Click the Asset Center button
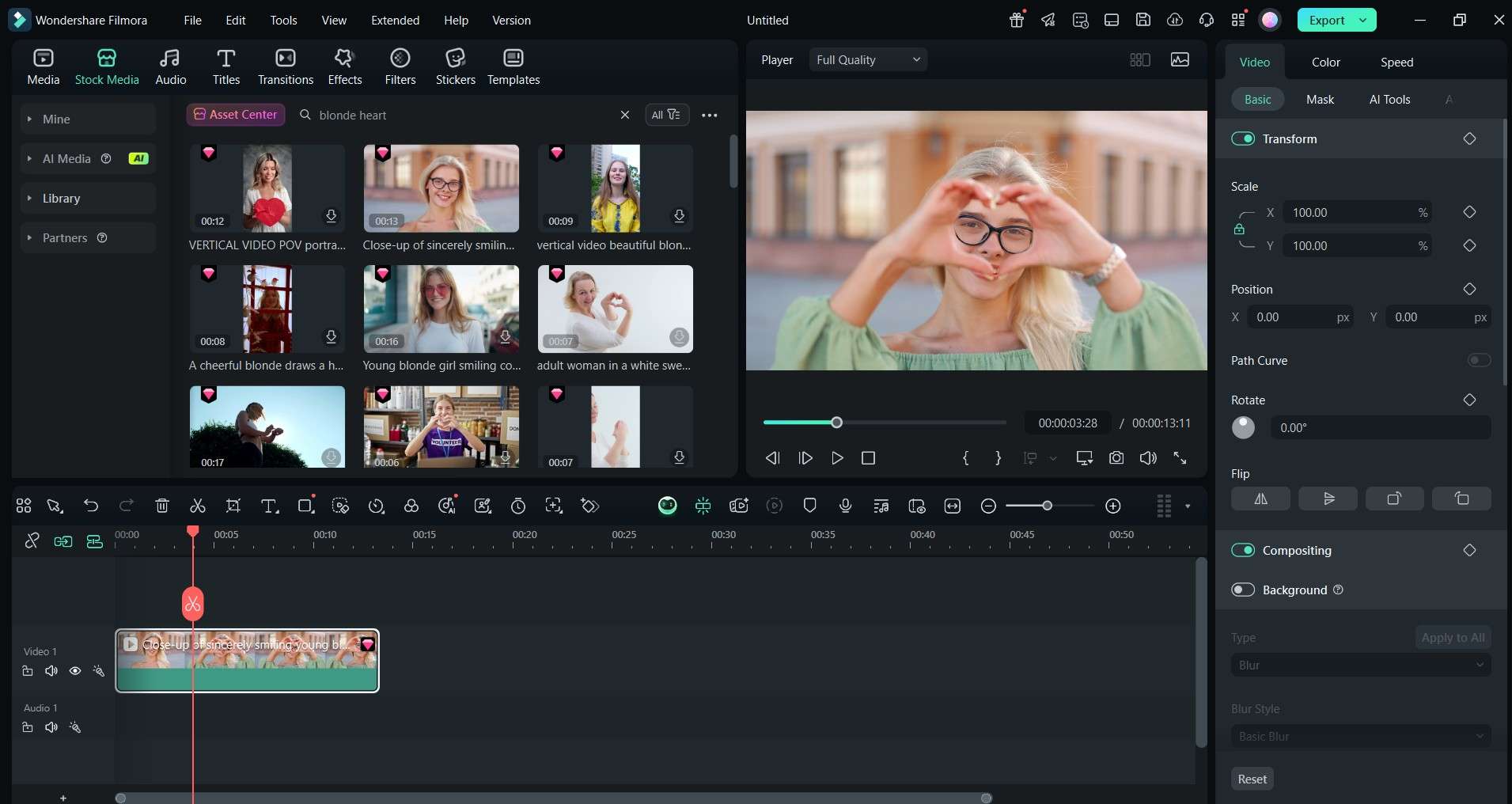1512x804 pixels. pos(236,115)
